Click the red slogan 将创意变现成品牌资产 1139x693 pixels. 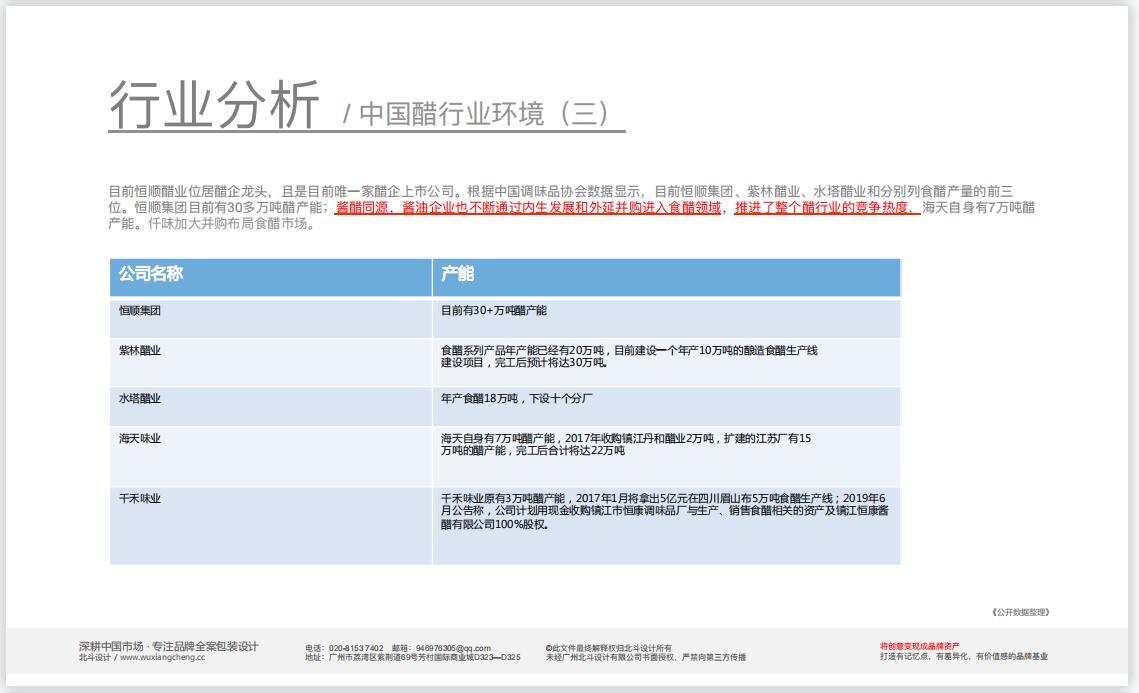919,647
